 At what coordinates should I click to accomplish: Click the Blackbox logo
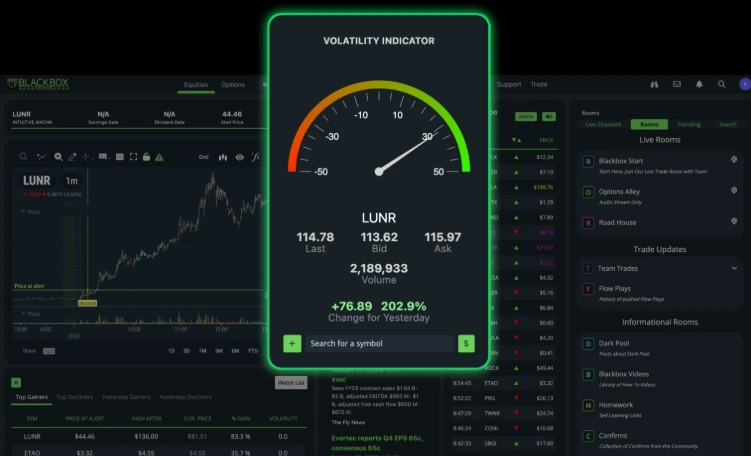pyautogui.click(x=38, y=84)
